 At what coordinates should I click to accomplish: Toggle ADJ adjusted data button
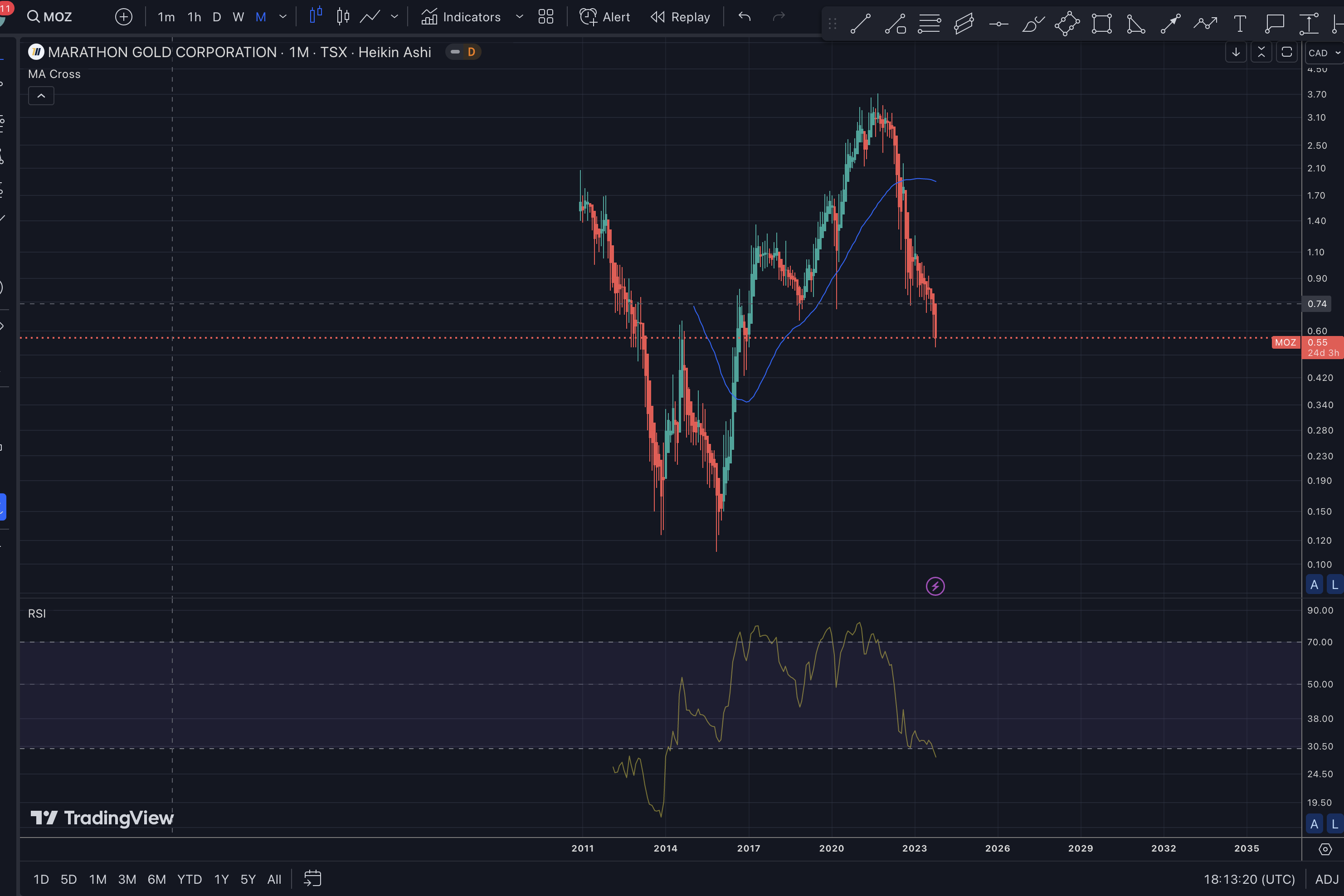click(1327, 879)
